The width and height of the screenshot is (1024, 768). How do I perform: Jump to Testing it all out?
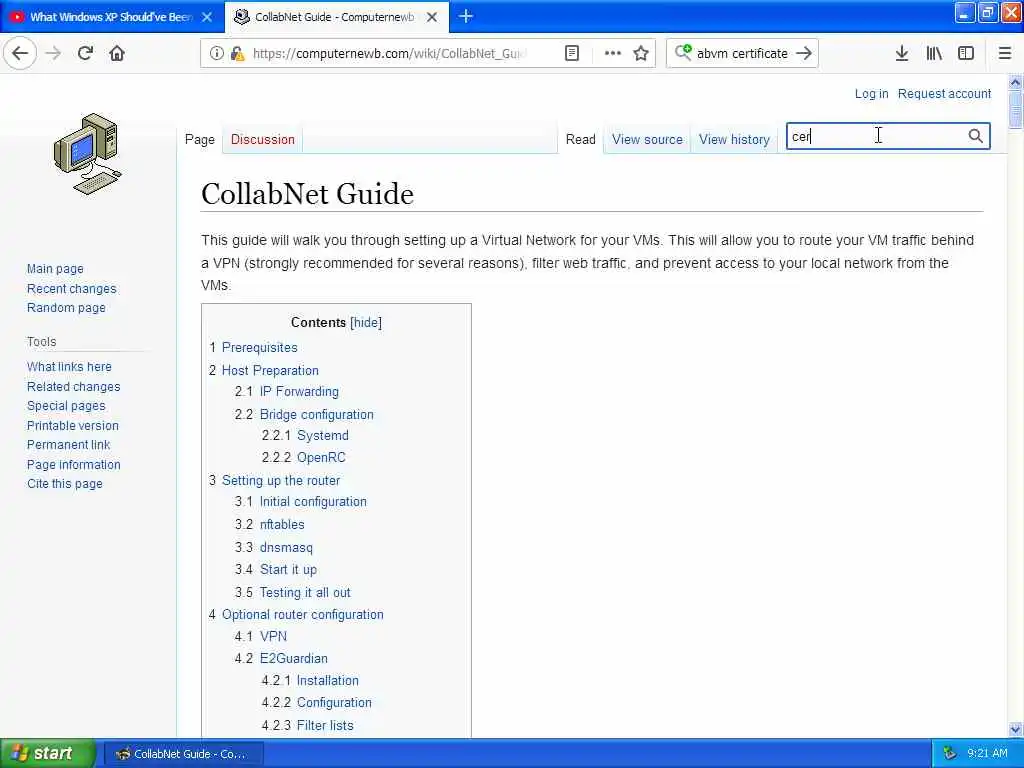pyautogui.click(x=305, y=592)
